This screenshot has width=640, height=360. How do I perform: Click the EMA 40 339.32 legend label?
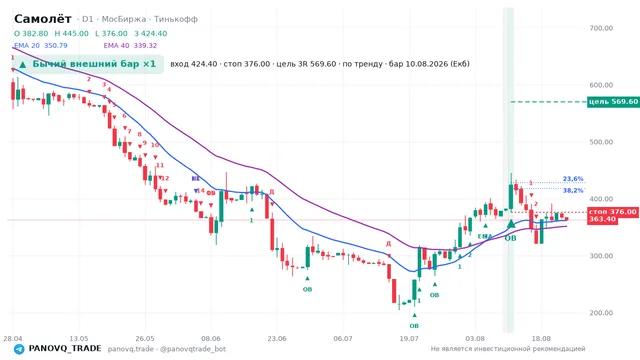point(130,46)
